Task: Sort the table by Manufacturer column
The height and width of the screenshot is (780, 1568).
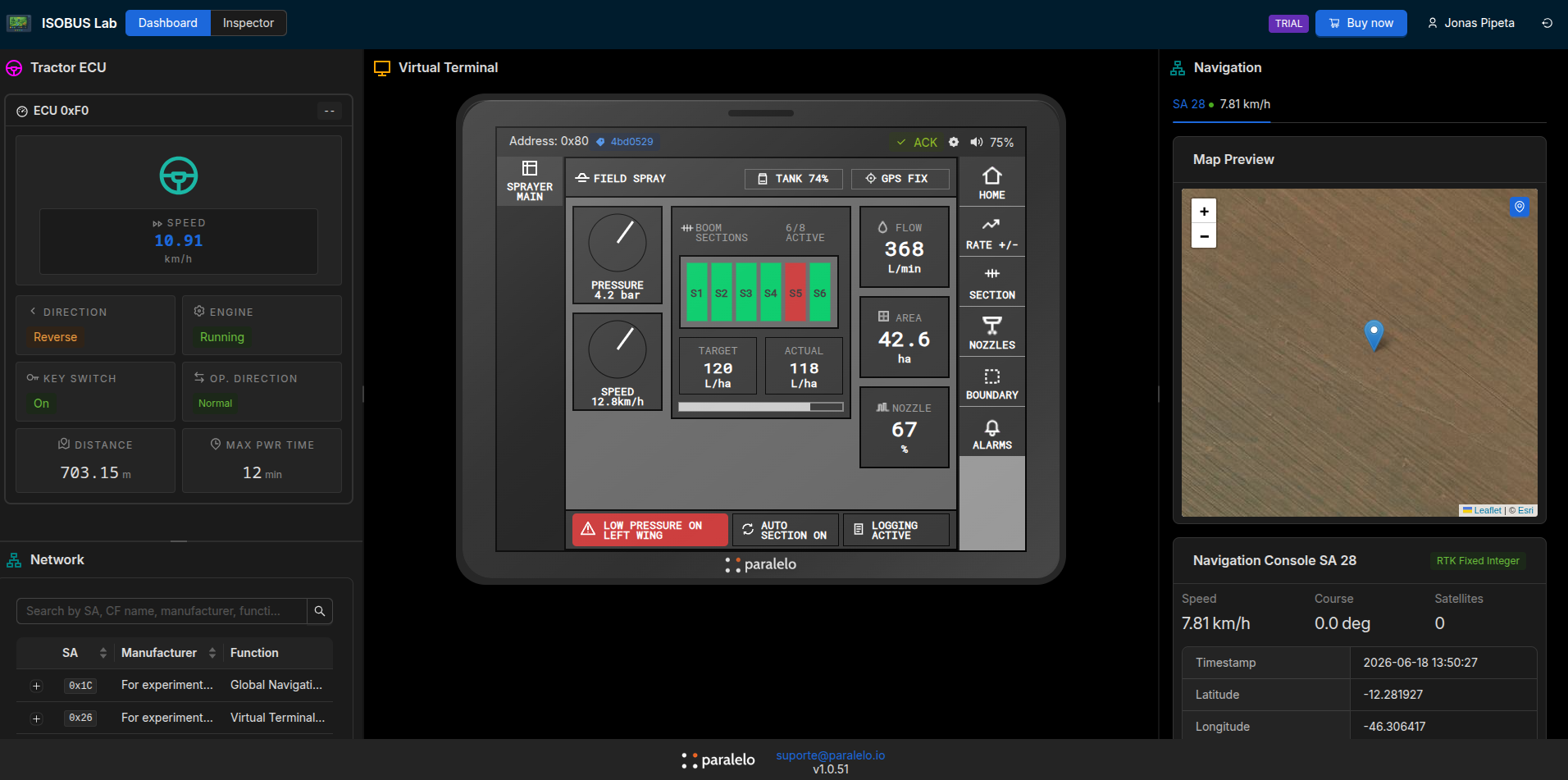Action: [x=212, y=653]
